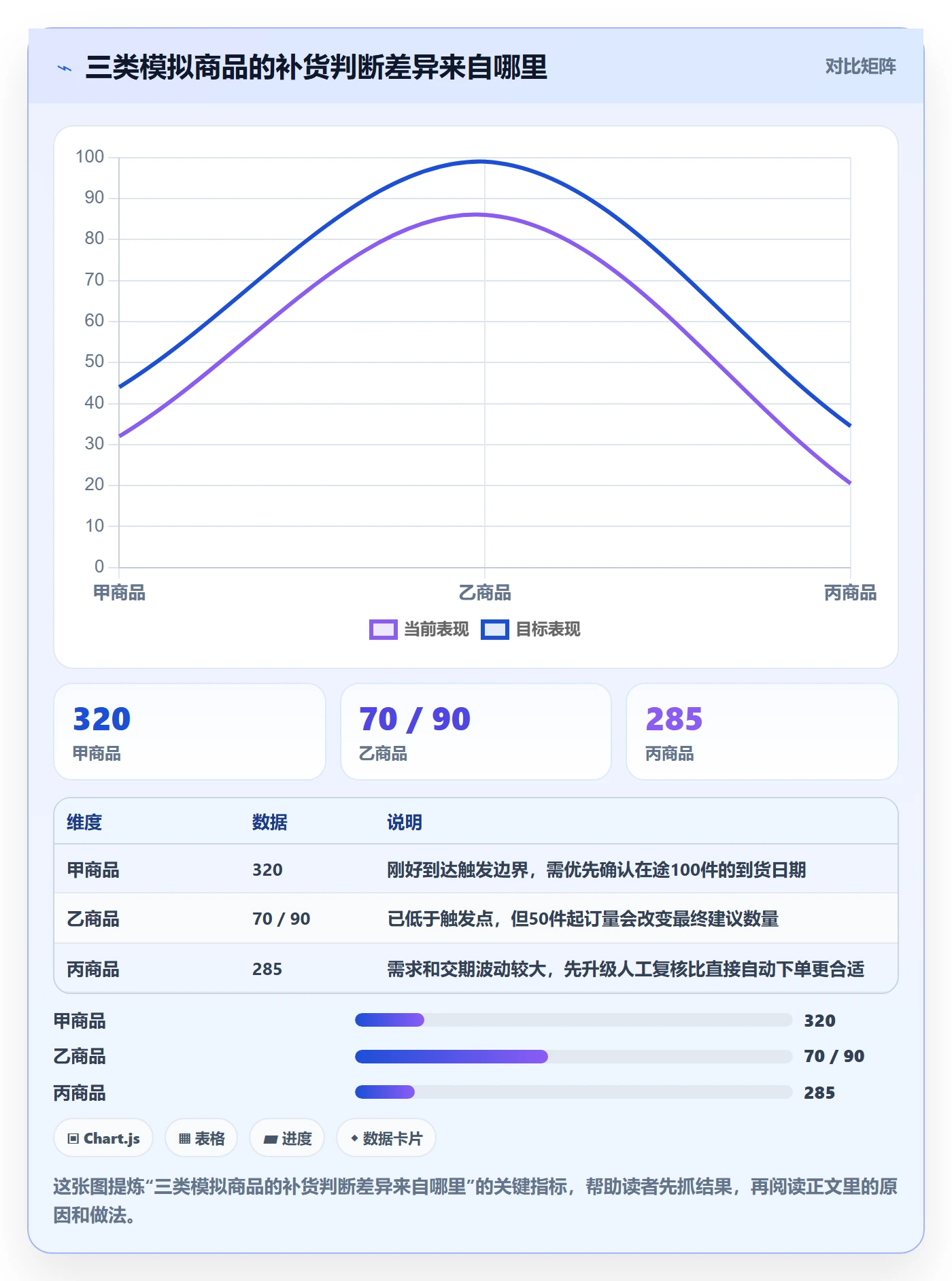Click the 70 / 90 value beside 乙商品 bar
The image size is (952, 1281).
(834, 1056)
